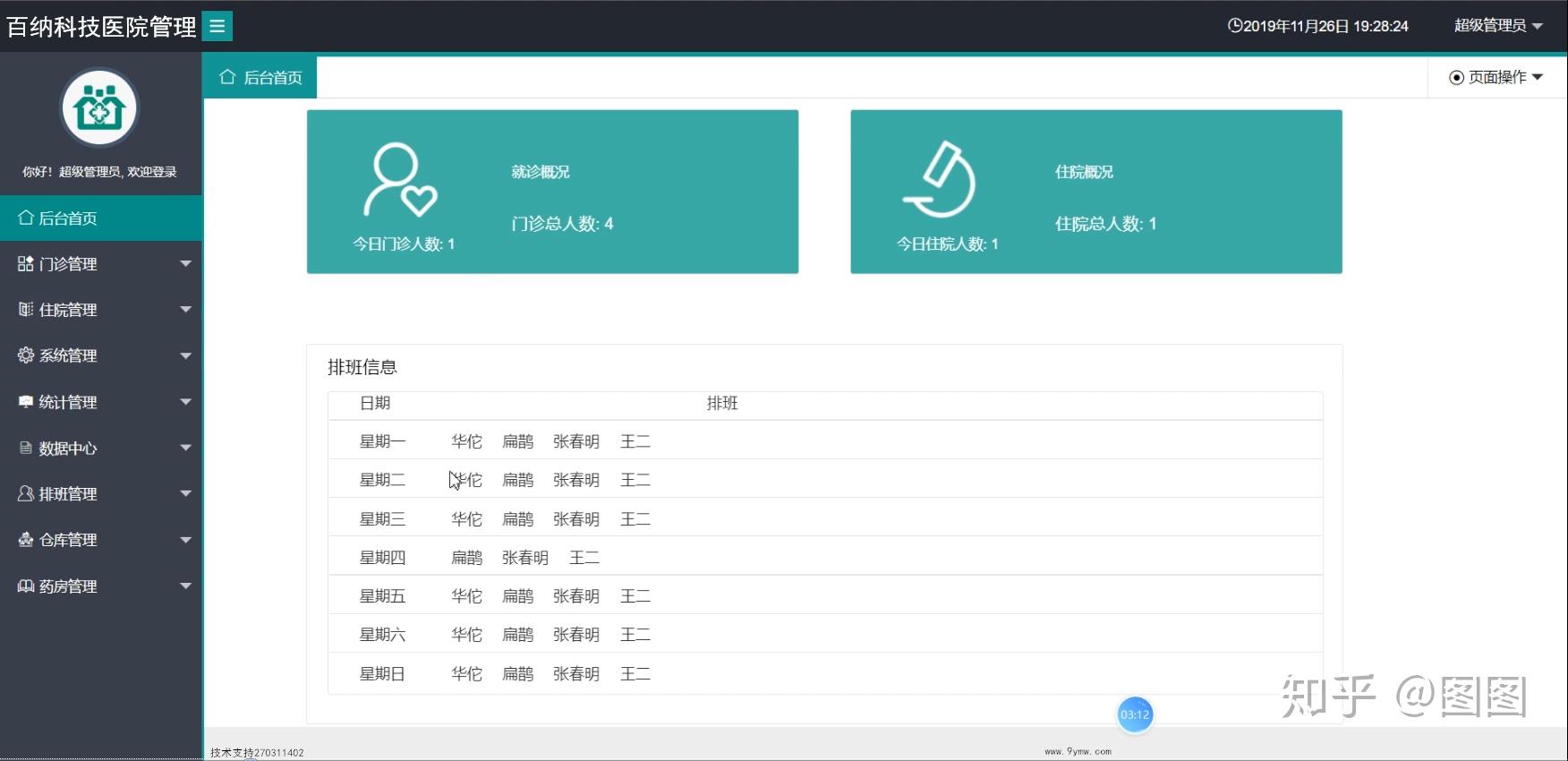Click 扁鹊 in the 星期二 row
This screenshot has height=761, width=1568.
click(517, 480)
